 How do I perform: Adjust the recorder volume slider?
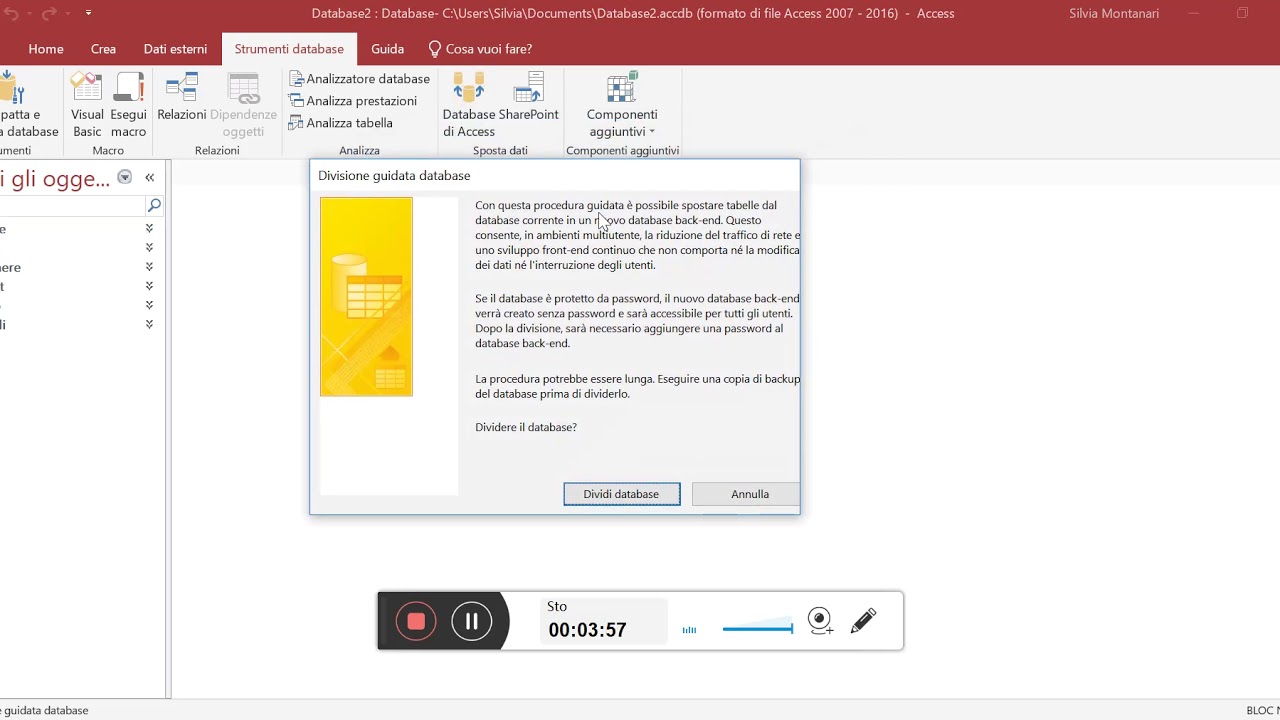757,629
